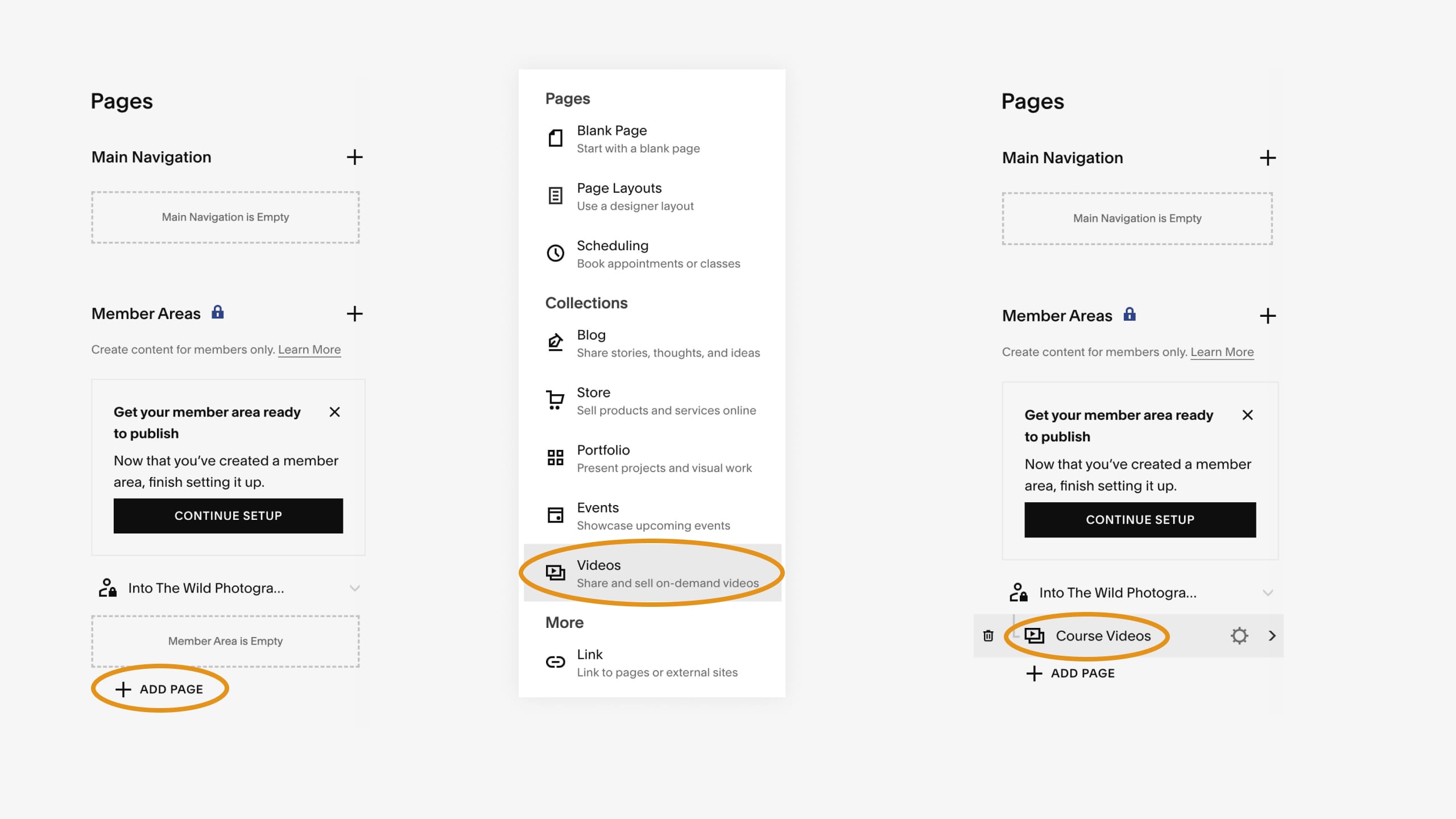Screen dimensions: 1456x819
Task: Click the Events calendar icon
Action: (x=555, y=515)
